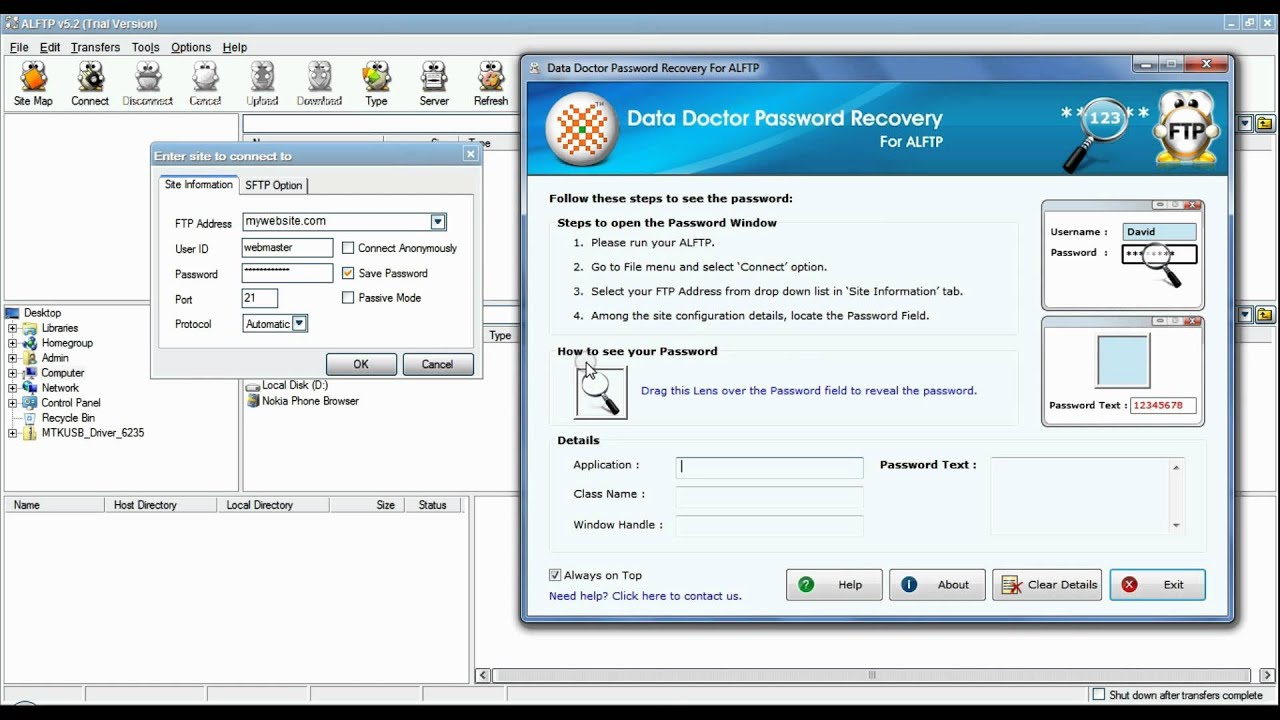This screenshot has width=1280, height=720.
Task: Click the Refresh toolbar icon
Action: click(x=491, y=84)
